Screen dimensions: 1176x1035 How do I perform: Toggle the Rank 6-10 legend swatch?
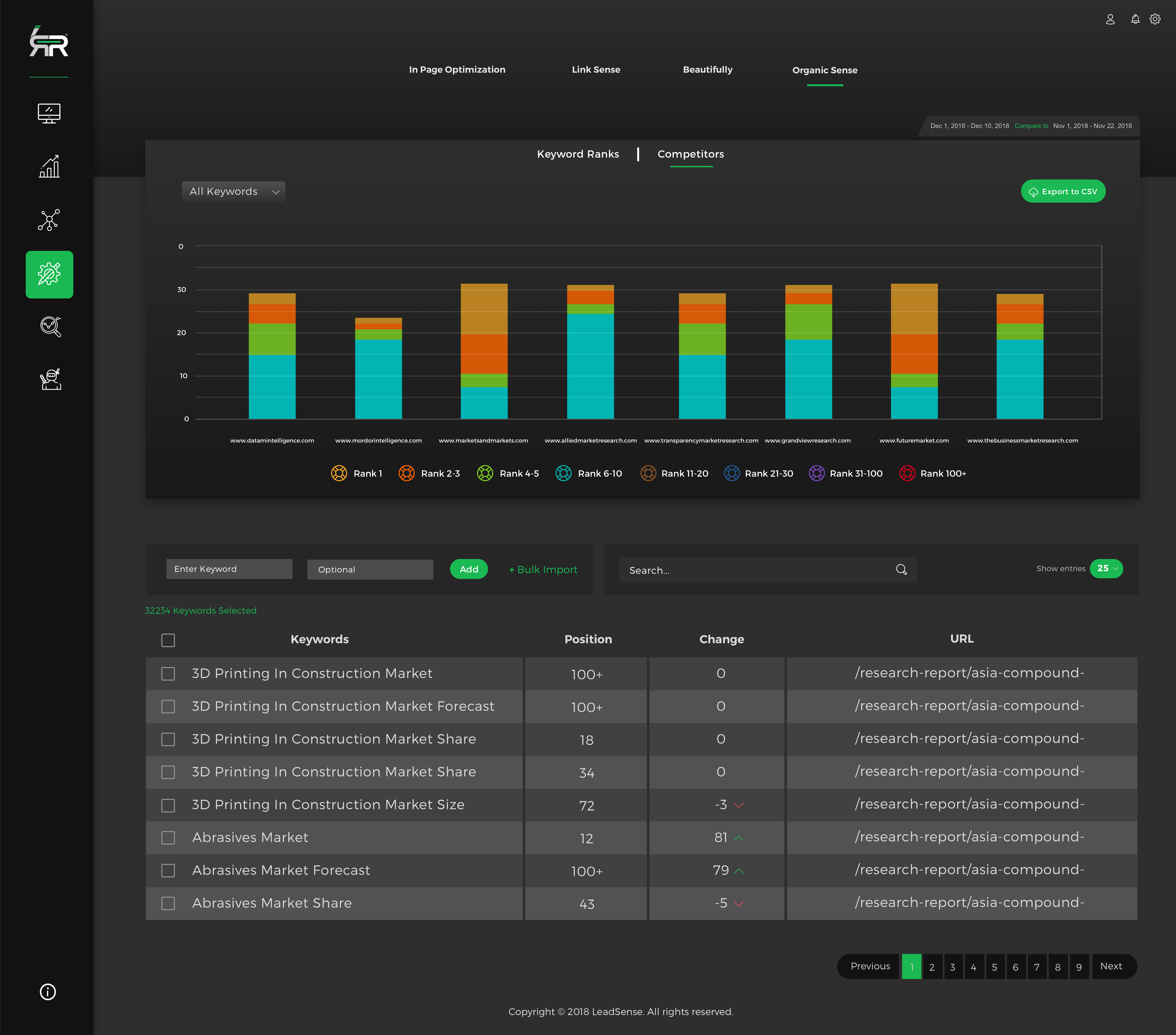tap(563, 473)
